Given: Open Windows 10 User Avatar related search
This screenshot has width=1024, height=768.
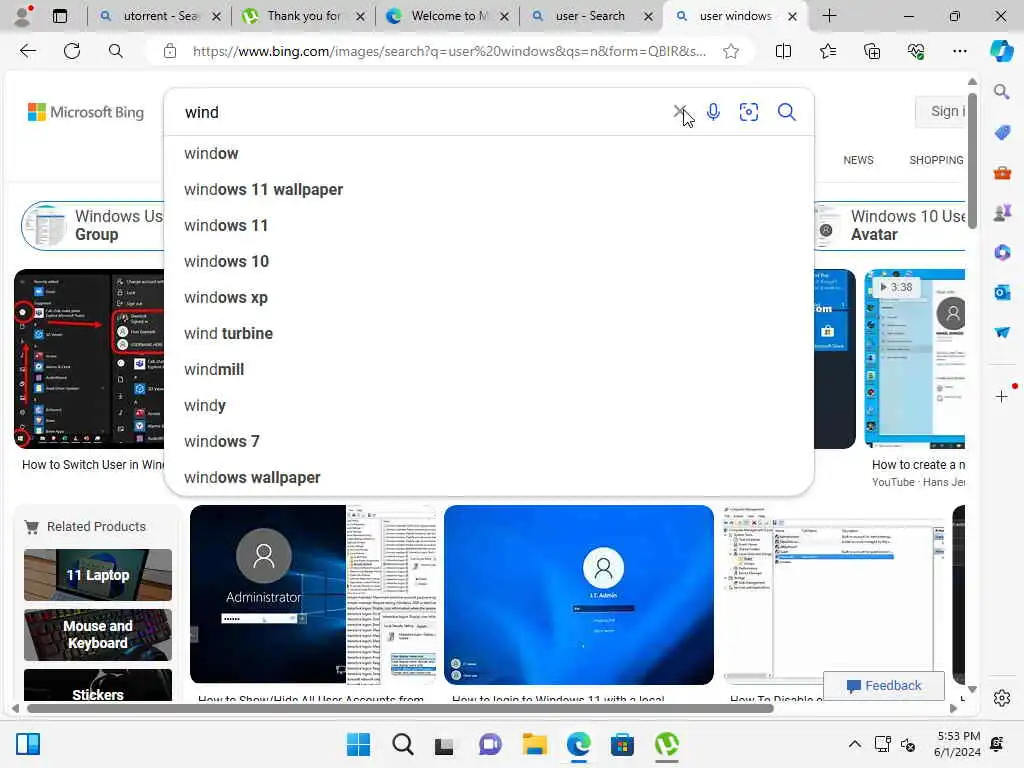Looking at the screenshot, I should coord(889,225).
